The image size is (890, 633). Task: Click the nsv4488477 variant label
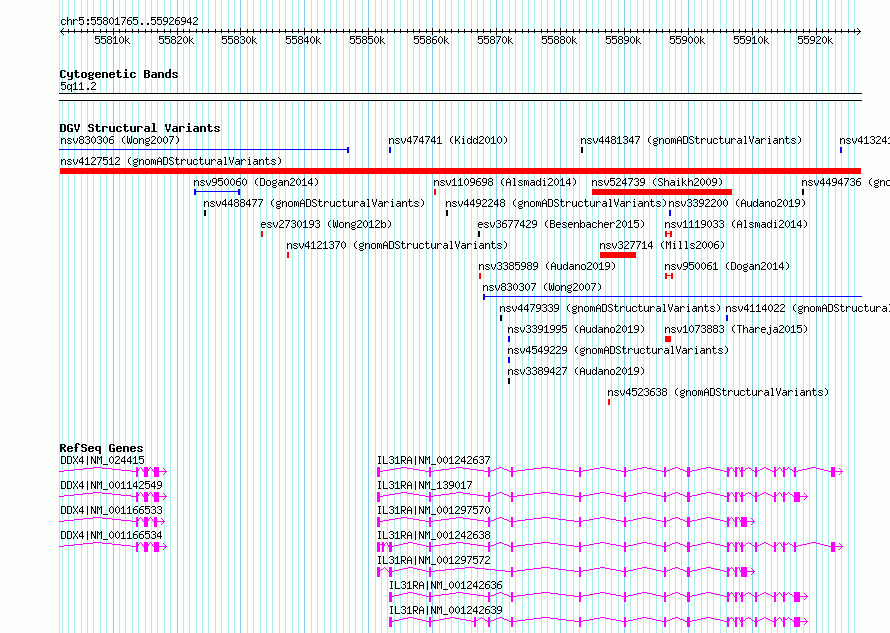pyautogui.click(x=314, y=203)
